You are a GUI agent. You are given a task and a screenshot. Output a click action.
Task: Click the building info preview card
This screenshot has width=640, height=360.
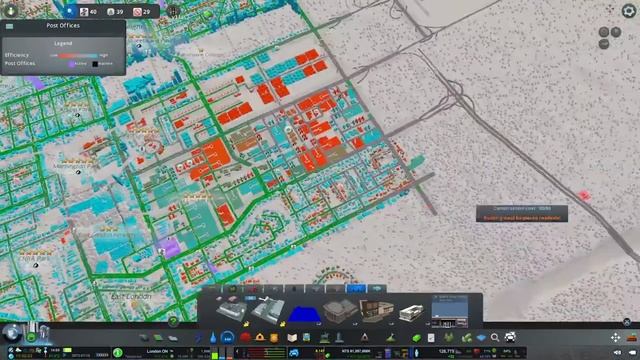450,311
